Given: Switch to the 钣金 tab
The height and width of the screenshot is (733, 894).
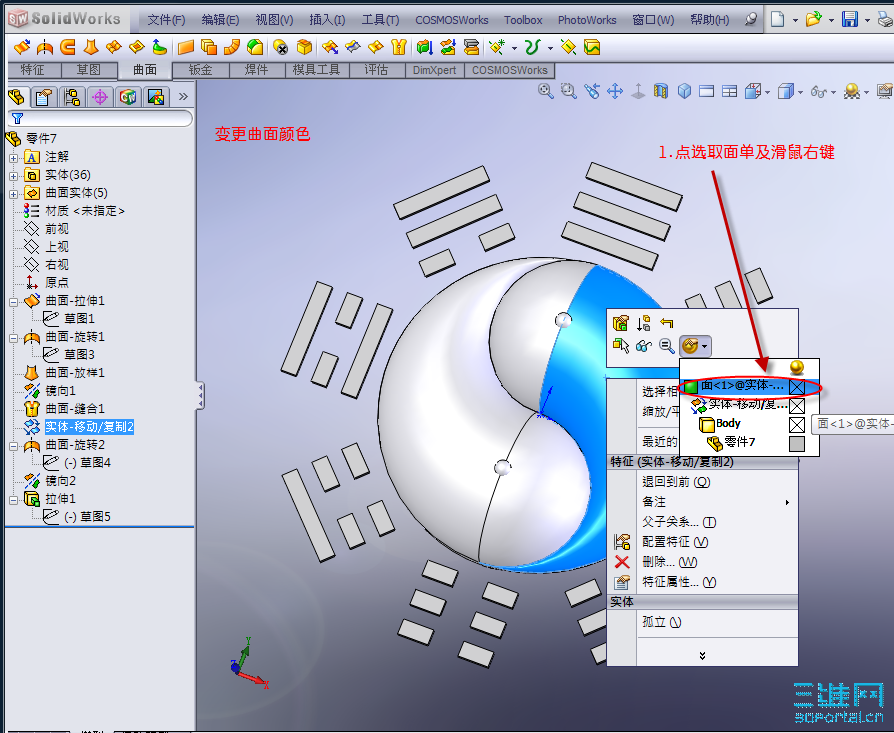Looking at the screenshot, I should pyautogui.click(x=201, y=70).
